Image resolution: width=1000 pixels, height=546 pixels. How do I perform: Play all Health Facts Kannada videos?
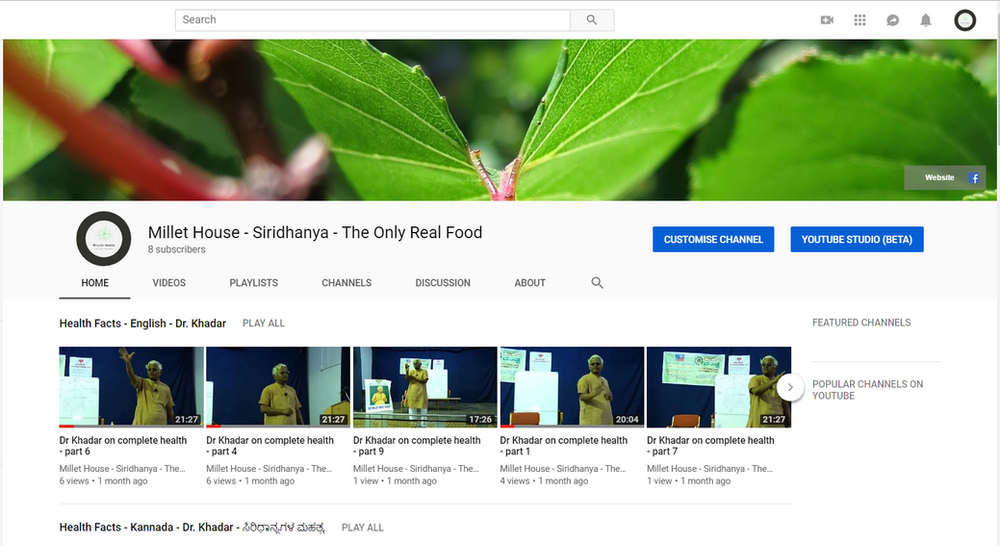click(x=362, y=528)
